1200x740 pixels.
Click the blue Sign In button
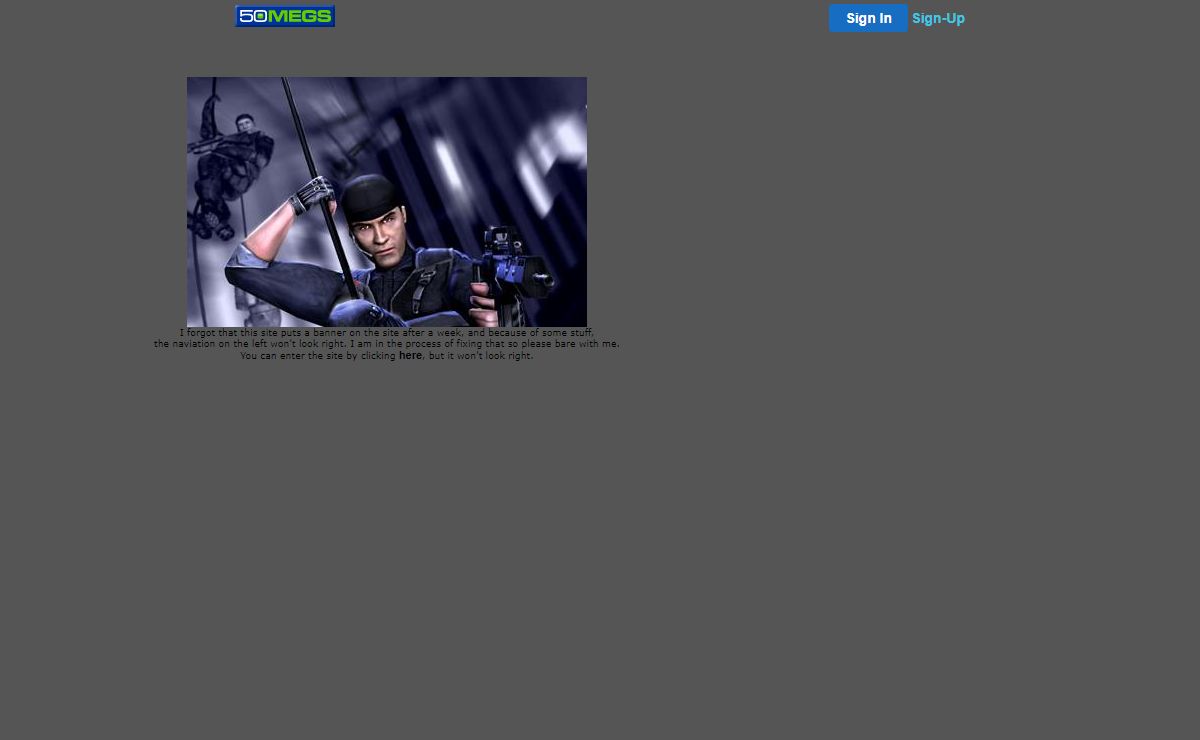point(868,18)
